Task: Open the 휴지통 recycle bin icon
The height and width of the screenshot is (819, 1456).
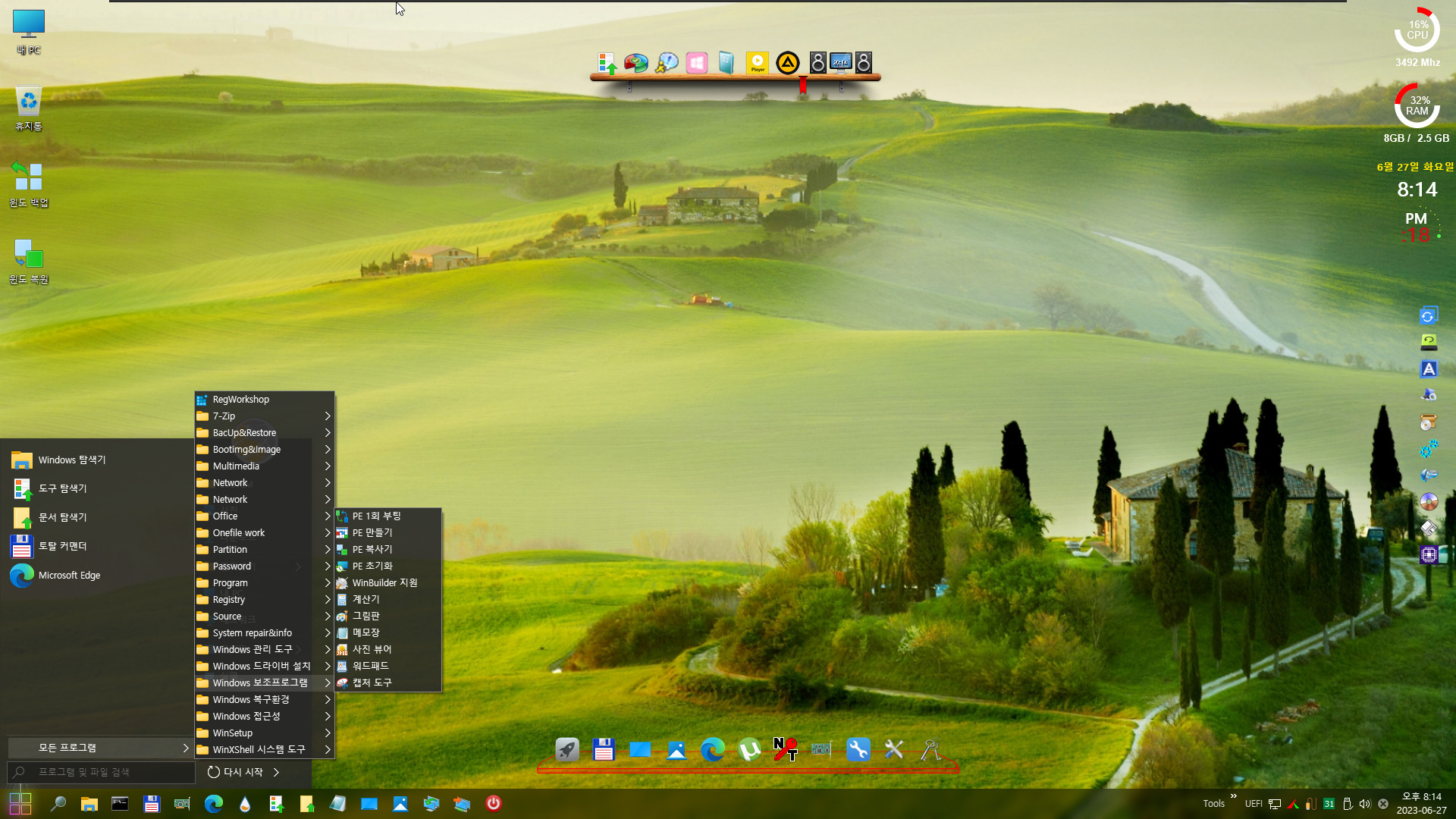Action: point(29,108)
